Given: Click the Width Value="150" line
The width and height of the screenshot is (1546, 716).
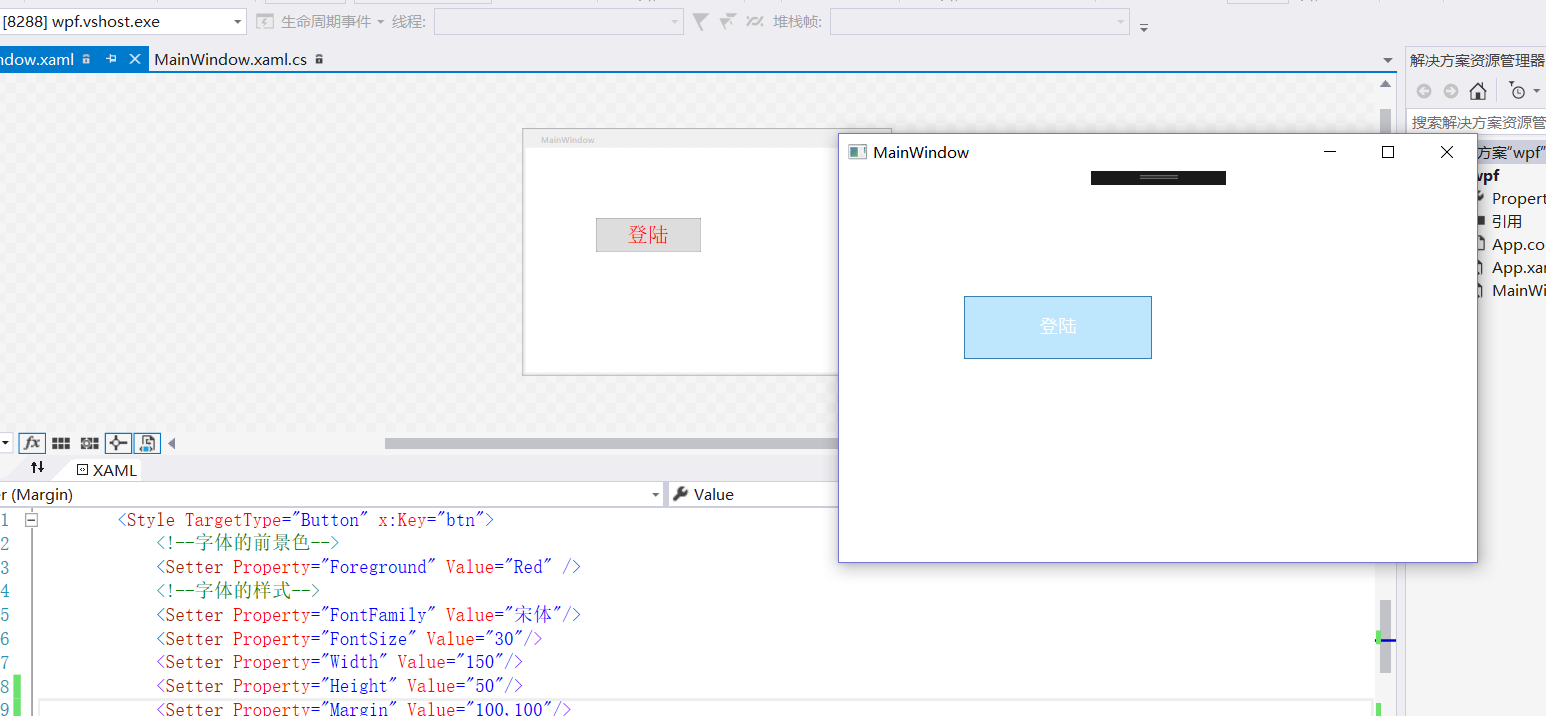Looking at the screenshot, I should pyautogui.click(x=339, y=662).
